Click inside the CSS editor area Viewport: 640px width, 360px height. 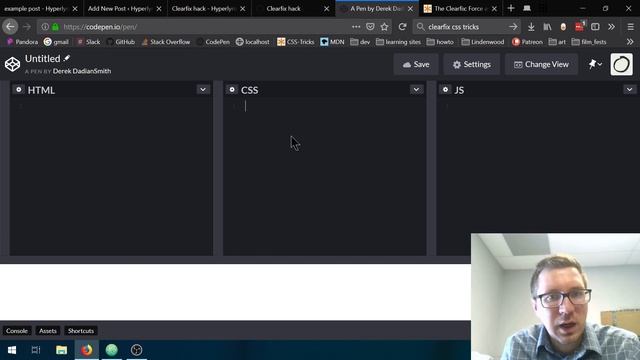(324, 176)
